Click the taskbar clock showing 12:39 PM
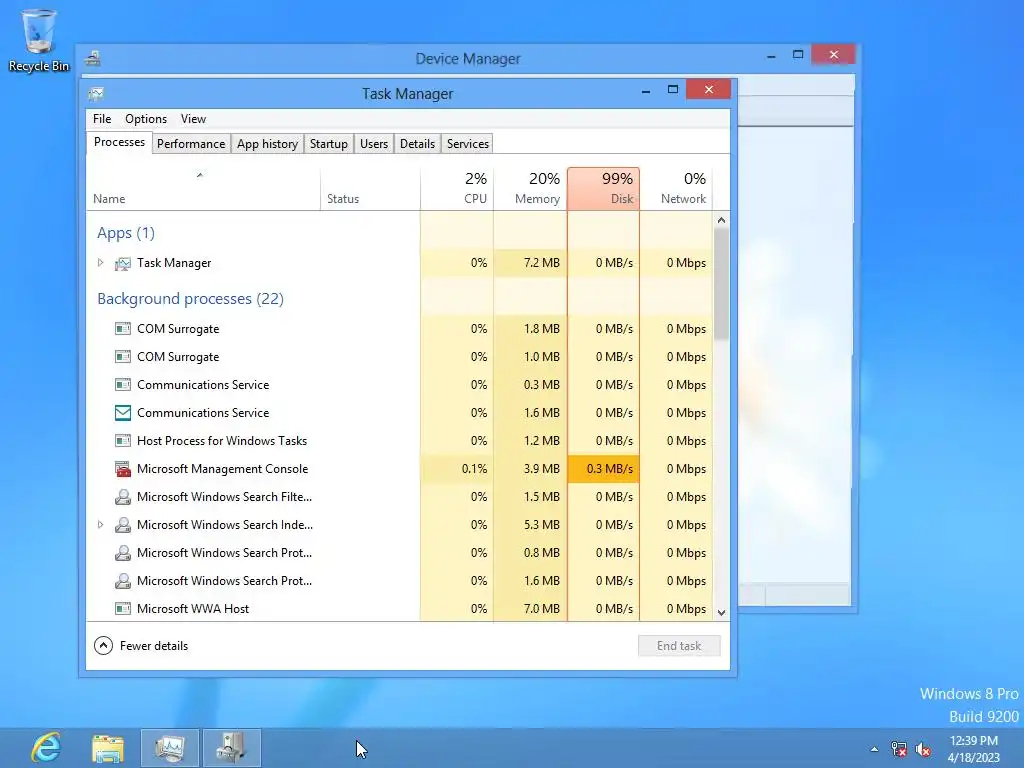1024x768 pixels. click(974, 749)
